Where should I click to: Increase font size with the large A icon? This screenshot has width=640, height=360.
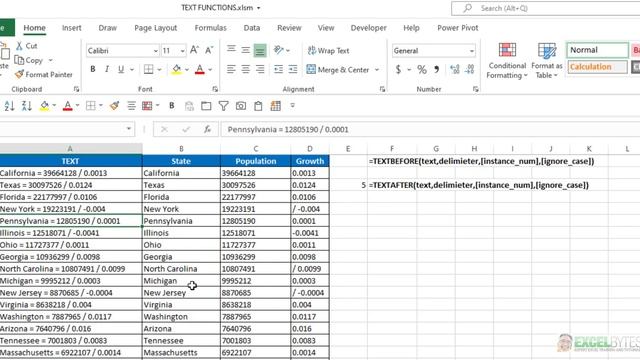point(194,50)
